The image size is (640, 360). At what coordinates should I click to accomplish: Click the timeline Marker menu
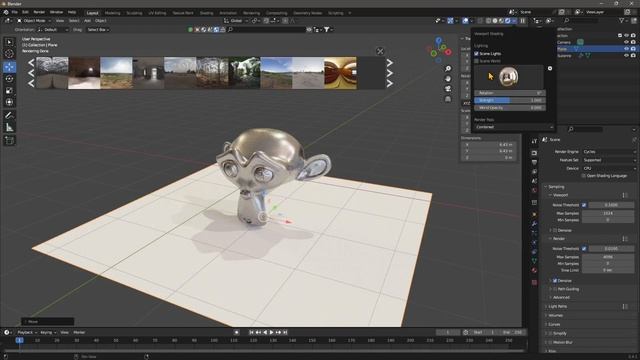coord(79,332)
